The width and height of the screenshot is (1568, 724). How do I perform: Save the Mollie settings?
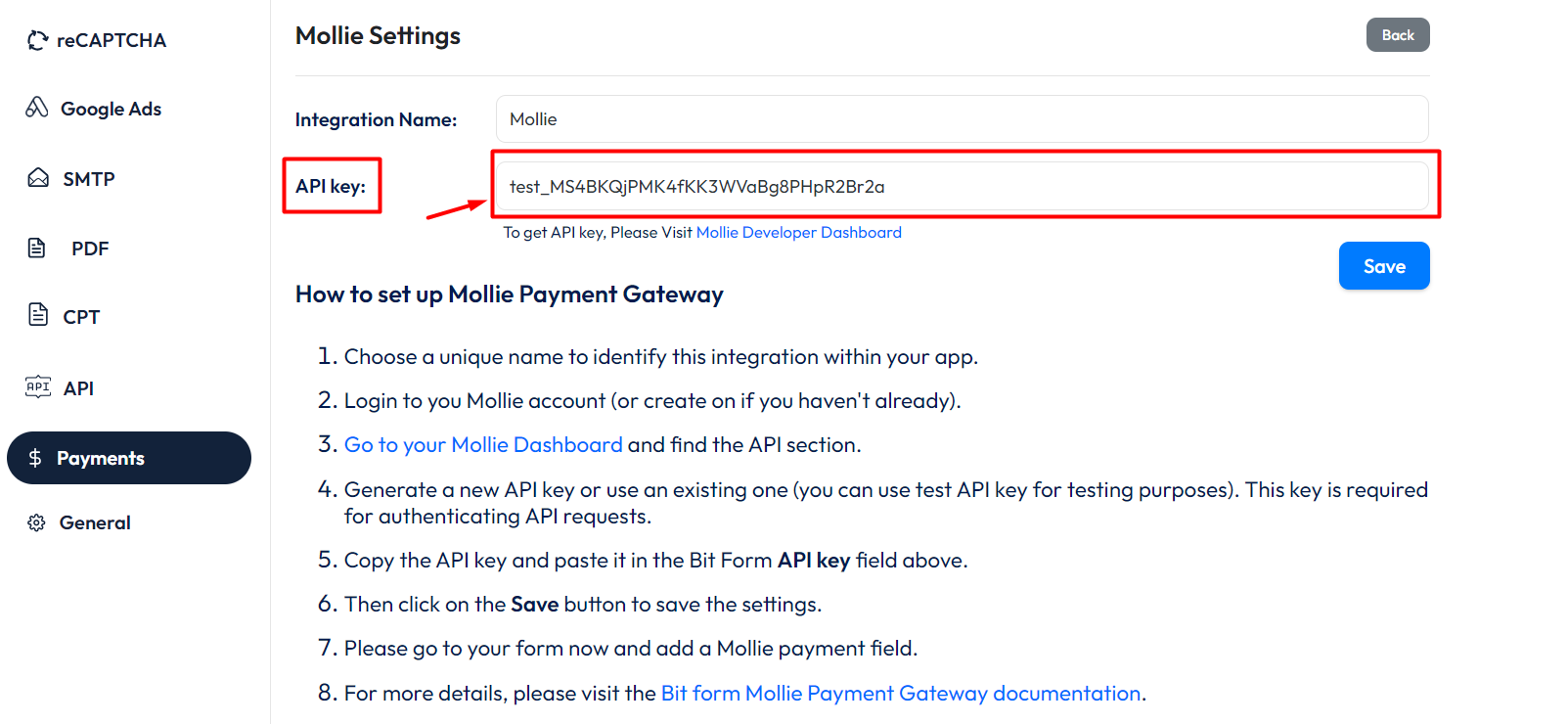(x=1383, y=266)
